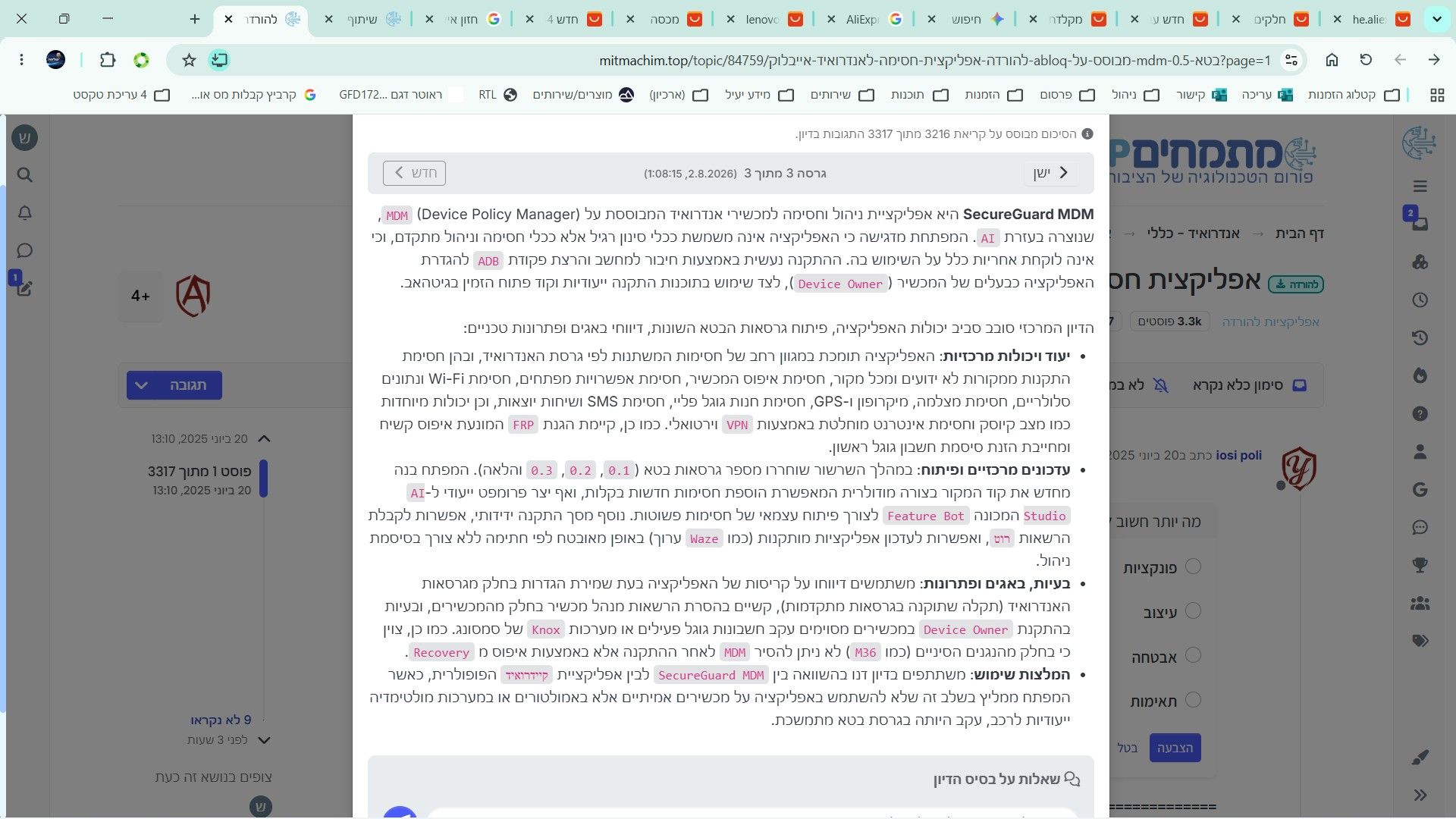Open the history clock-arrow icon in right sidebar

pyautogui.click(x=1420, y=338)
